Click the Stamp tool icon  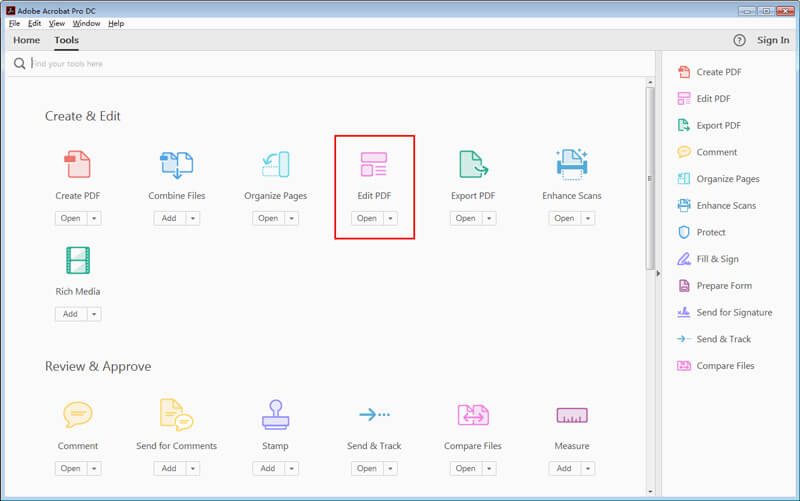(275, 414)
